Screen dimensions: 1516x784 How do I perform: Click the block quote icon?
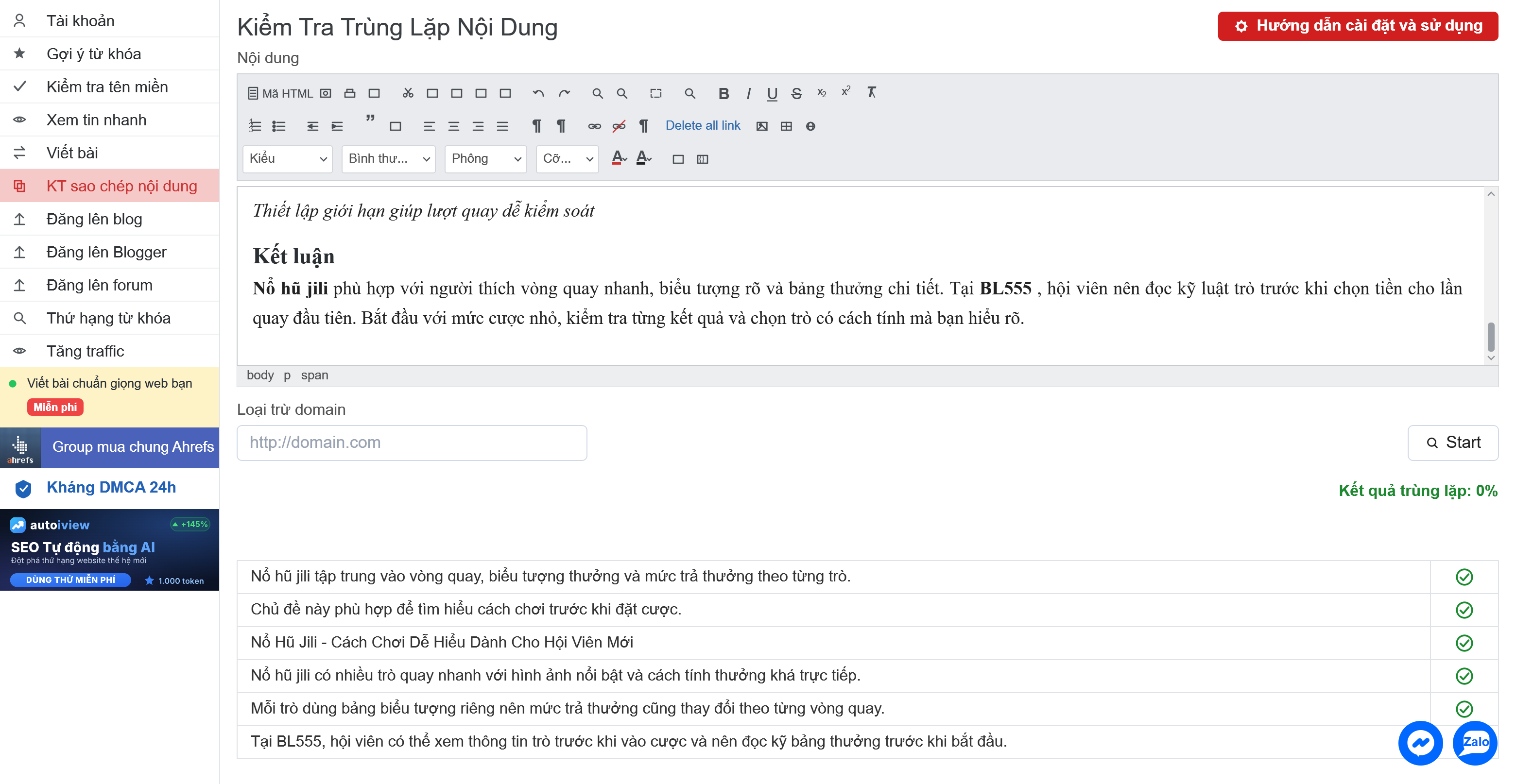tap(370, 120)
